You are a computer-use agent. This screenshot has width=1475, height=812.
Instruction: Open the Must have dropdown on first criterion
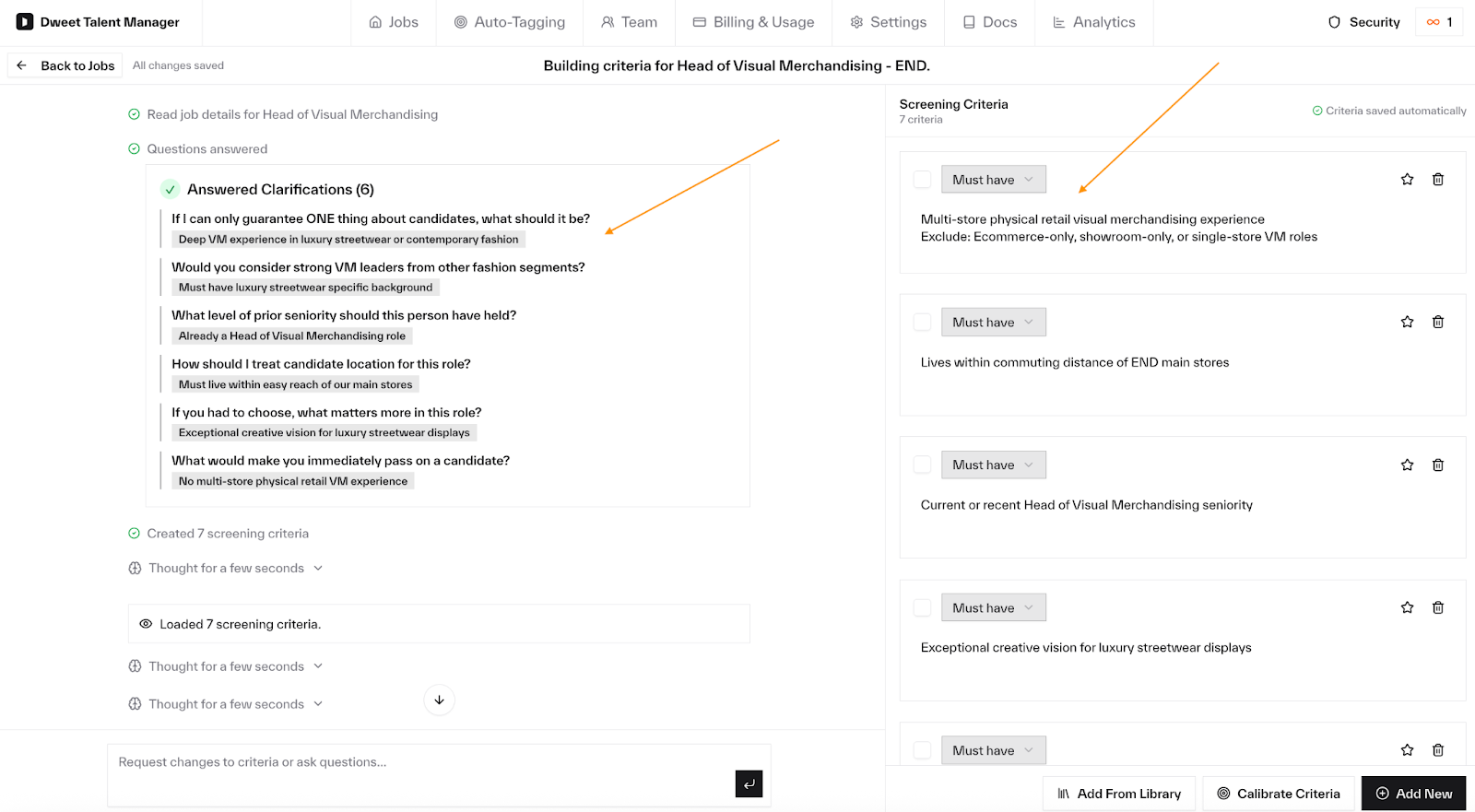click(x=993, y=180)
